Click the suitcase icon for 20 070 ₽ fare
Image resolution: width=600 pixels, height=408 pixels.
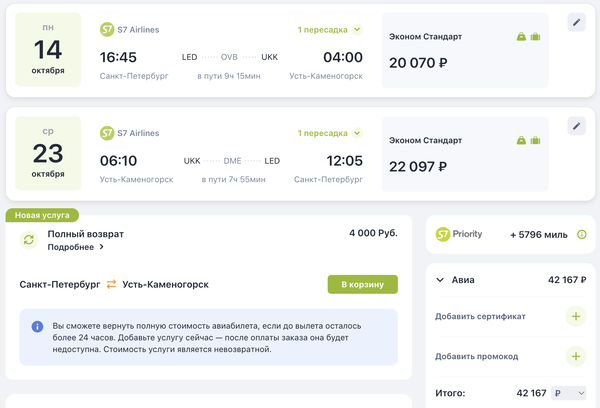[x=535, y=37]
